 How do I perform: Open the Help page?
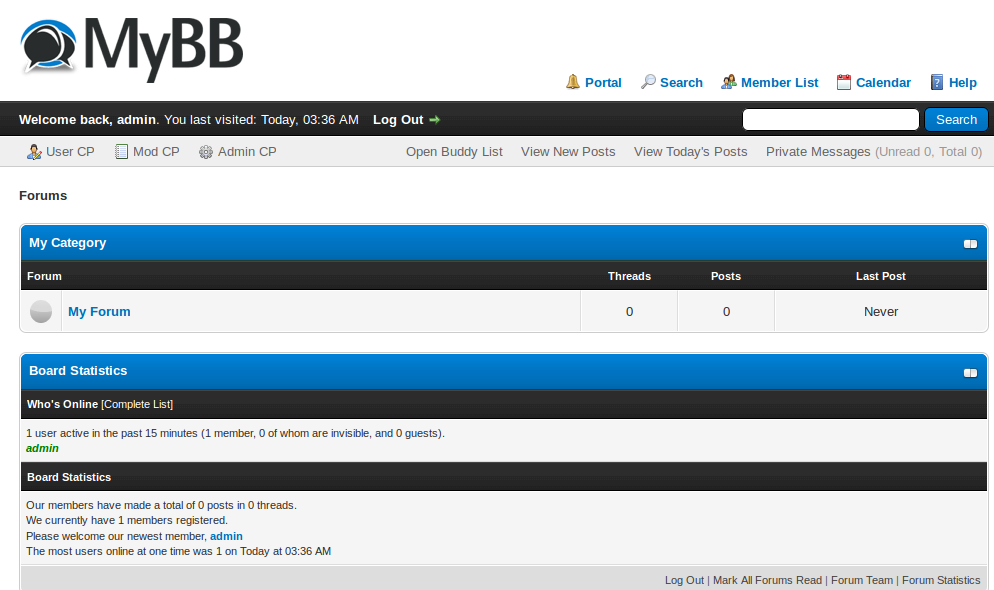pos(962,82)
